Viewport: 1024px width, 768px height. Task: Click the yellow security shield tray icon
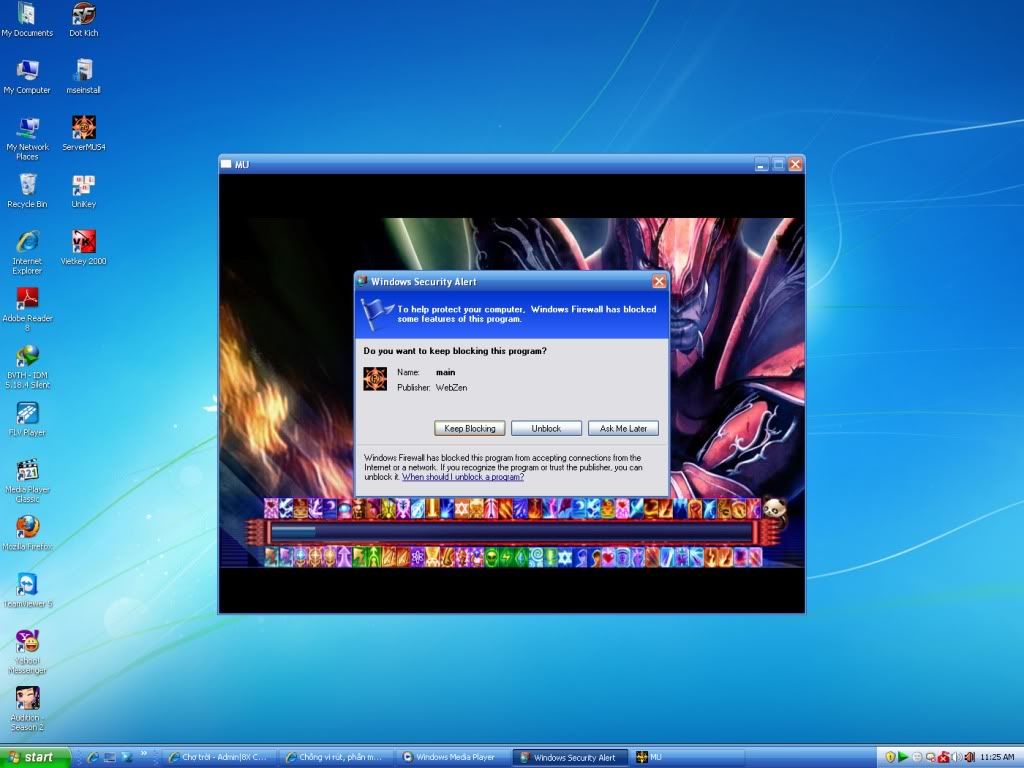[x=889, y=758]
